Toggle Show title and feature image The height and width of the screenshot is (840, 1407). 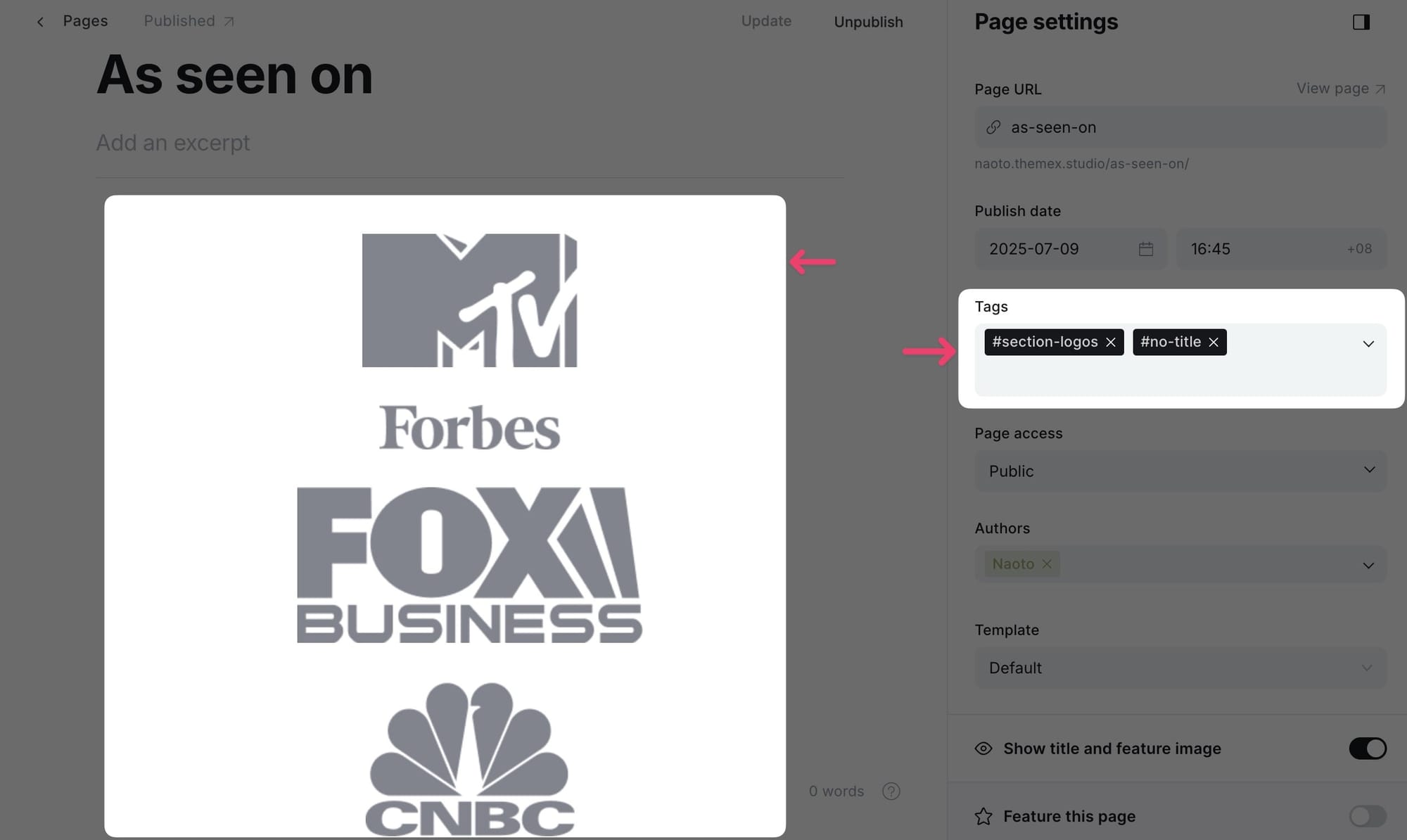pos(1368,749)
